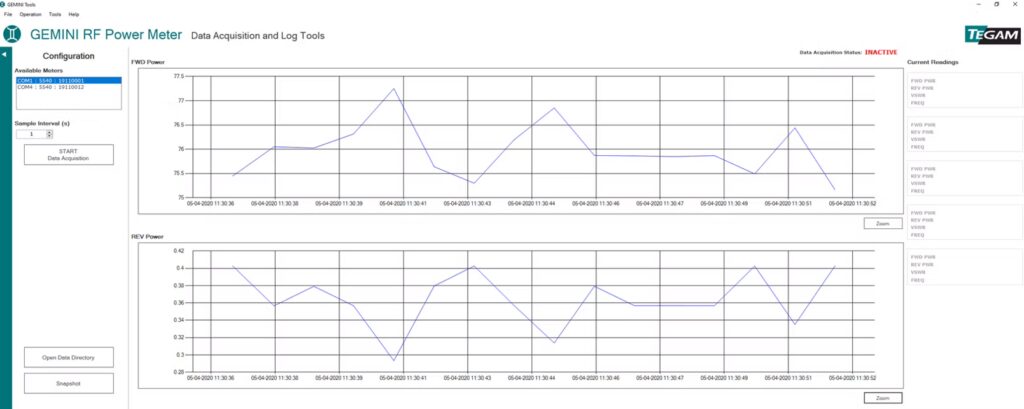The image size is (1024, 409).
Task: Click the Sample Interval value field
Action: point(31,133)
